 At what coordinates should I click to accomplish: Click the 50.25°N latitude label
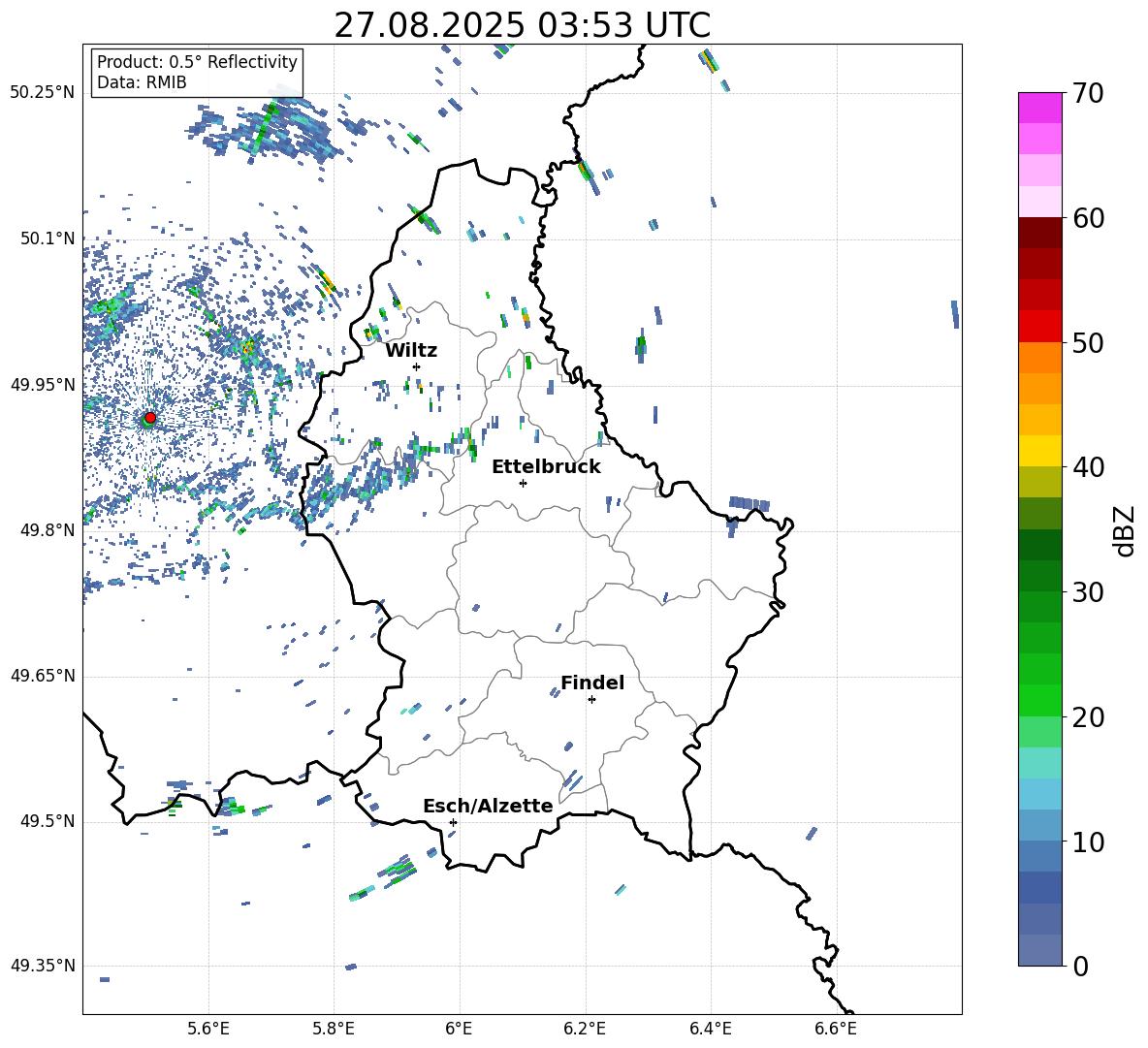pos(43,93)
